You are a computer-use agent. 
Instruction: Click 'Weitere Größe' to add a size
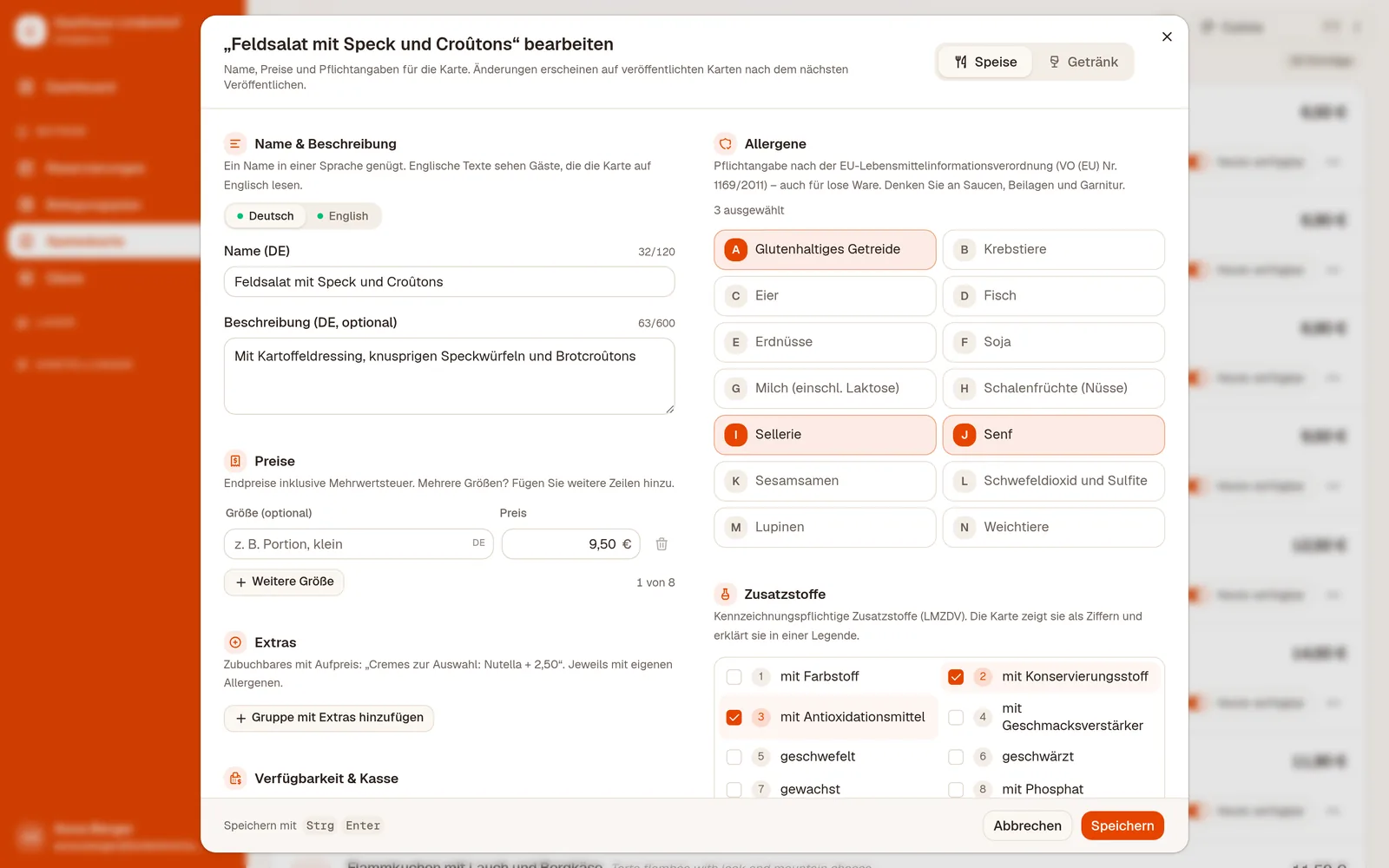284,582
